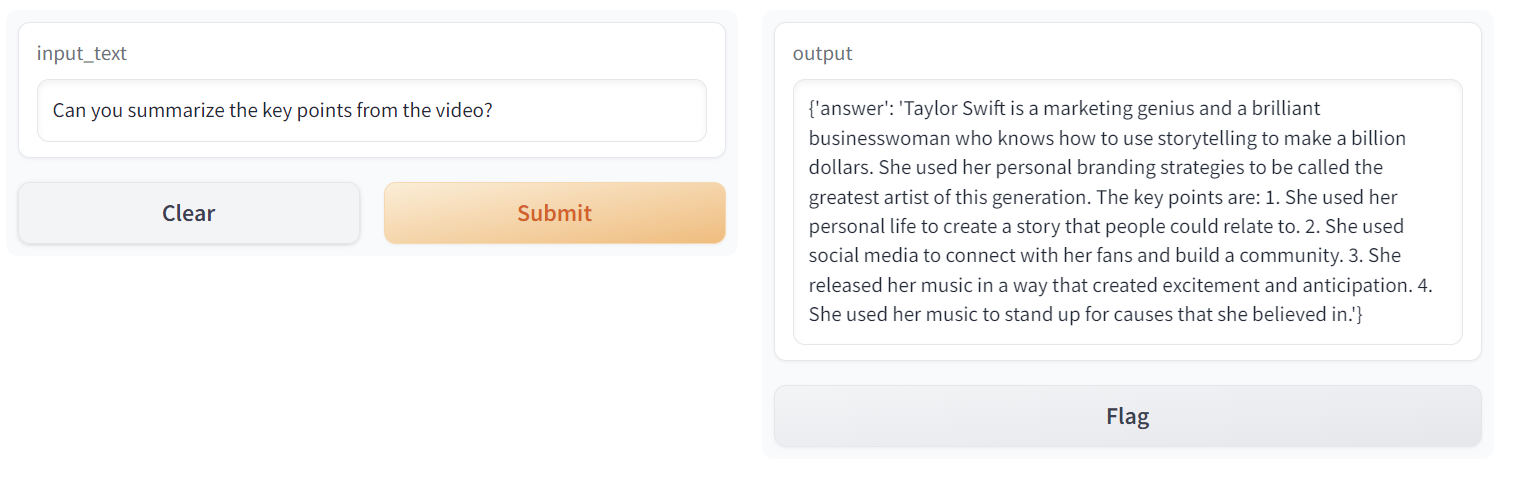The width and height of the screenshot is (1518, 487).
Task: Place cursor after 'video?' in the input
Action: (x=493, y=110)
